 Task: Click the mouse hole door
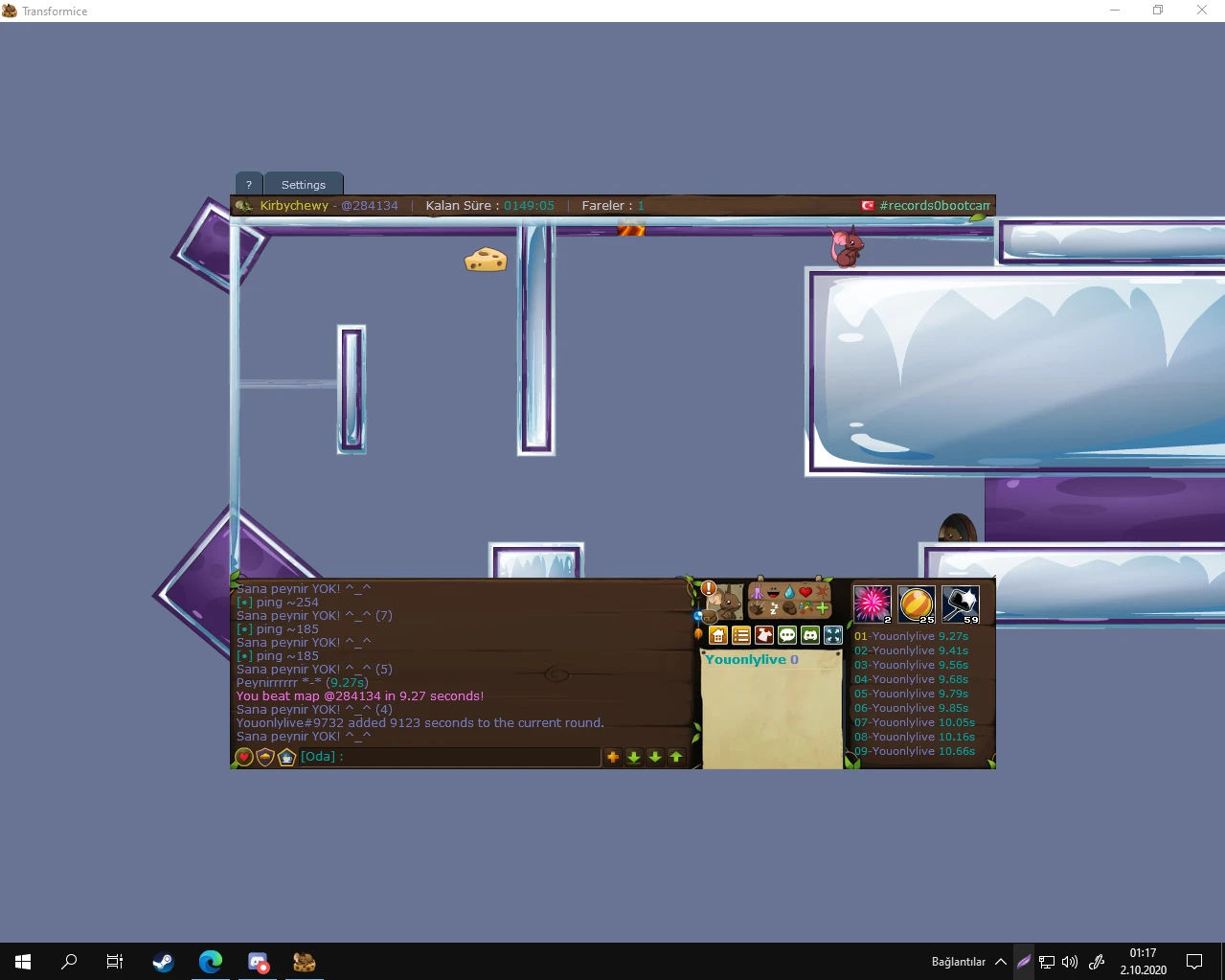tap(957, 529)
